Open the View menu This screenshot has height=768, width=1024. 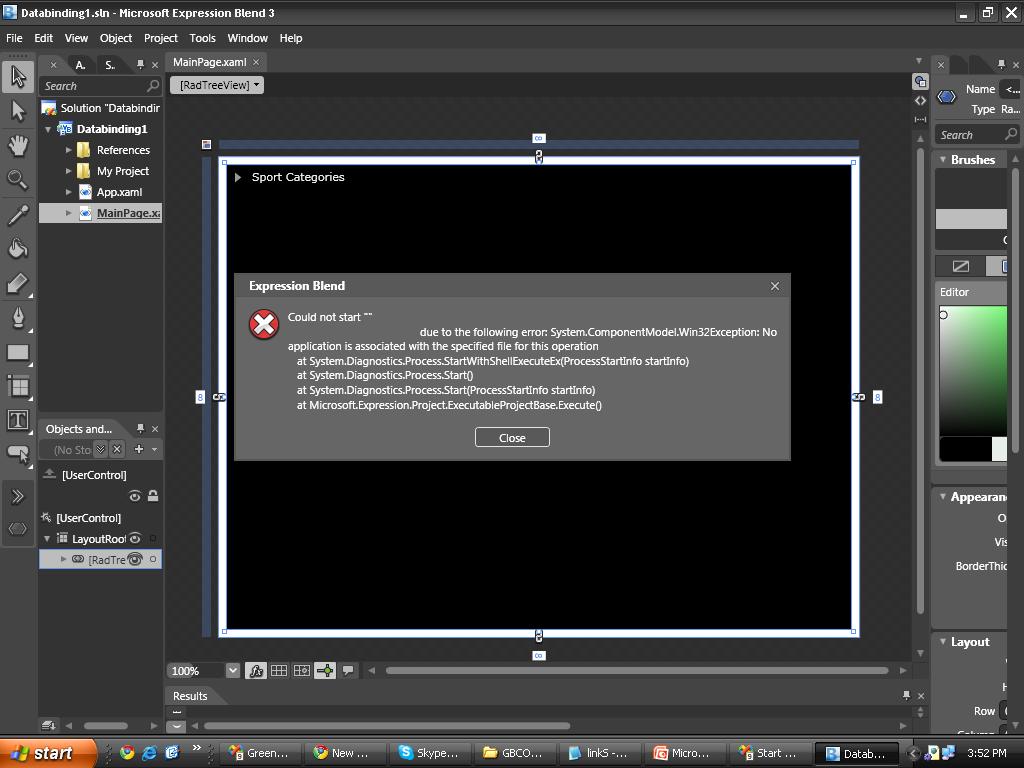(x=76, y=38)
